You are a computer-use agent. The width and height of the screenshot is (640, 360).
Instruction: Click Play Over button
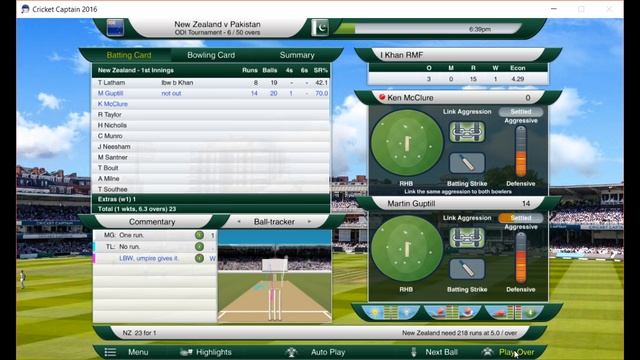coord(516,352)
